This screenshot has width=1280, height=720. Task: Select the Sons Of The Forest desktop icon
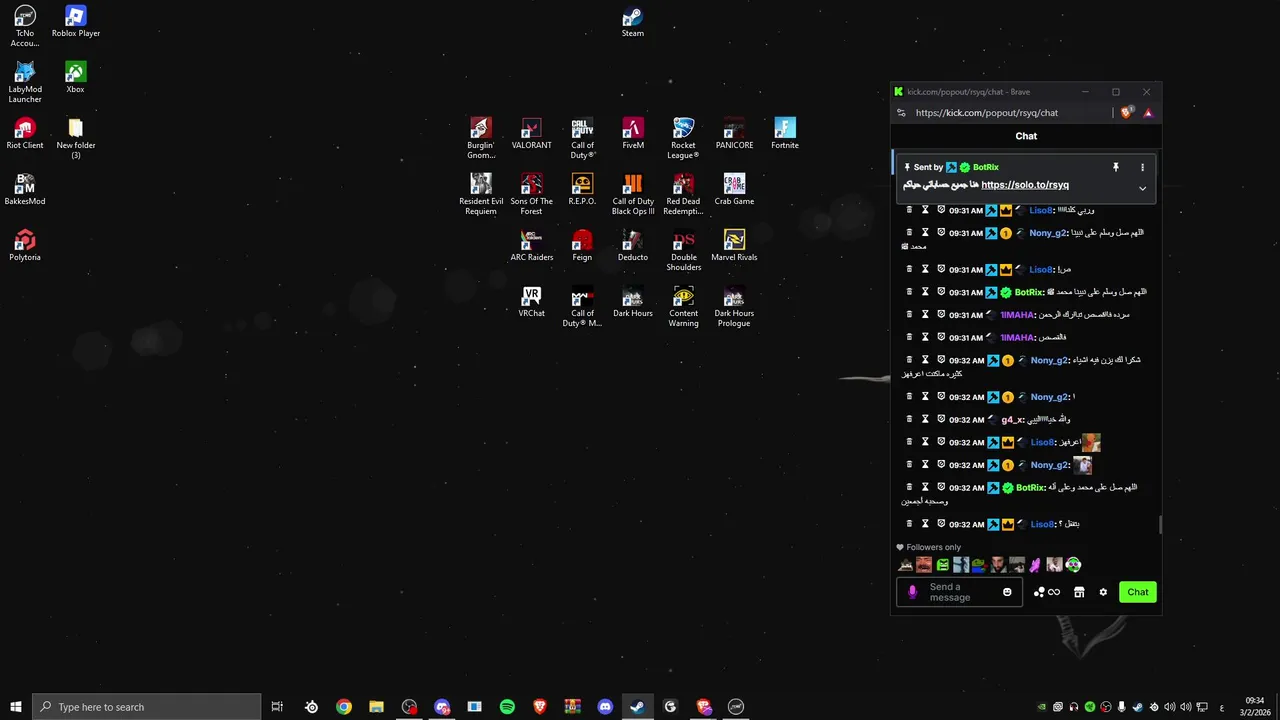click(x=532, y=195)
